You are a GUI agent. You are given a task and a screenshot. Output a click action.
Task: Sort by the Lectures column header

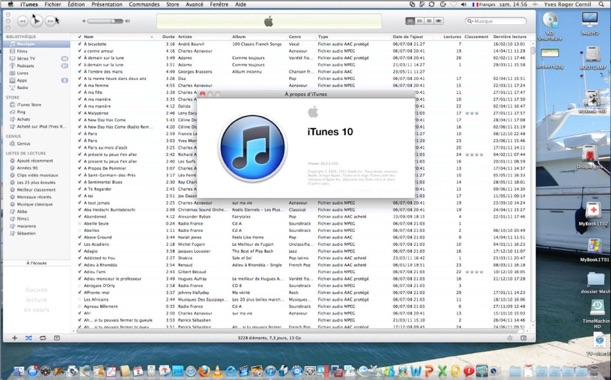(x=451, y=37)
